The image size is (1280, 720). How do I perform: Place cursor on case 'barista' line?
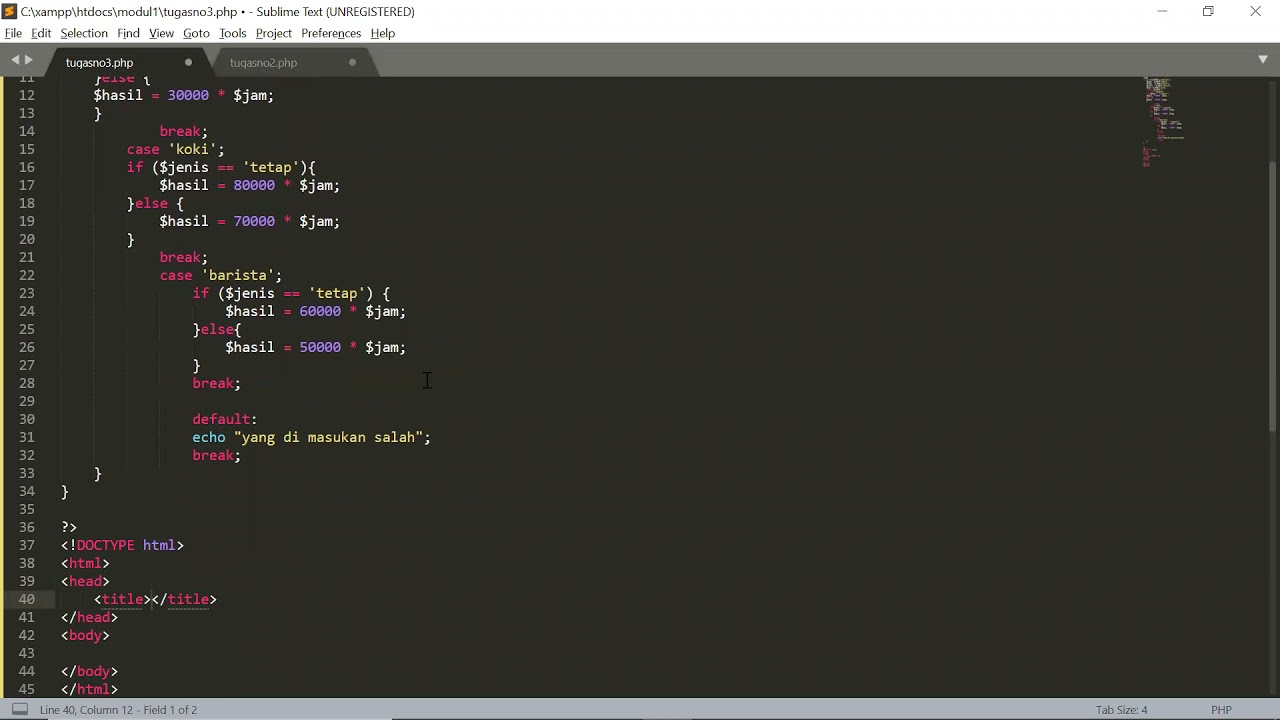pos(221,275)
